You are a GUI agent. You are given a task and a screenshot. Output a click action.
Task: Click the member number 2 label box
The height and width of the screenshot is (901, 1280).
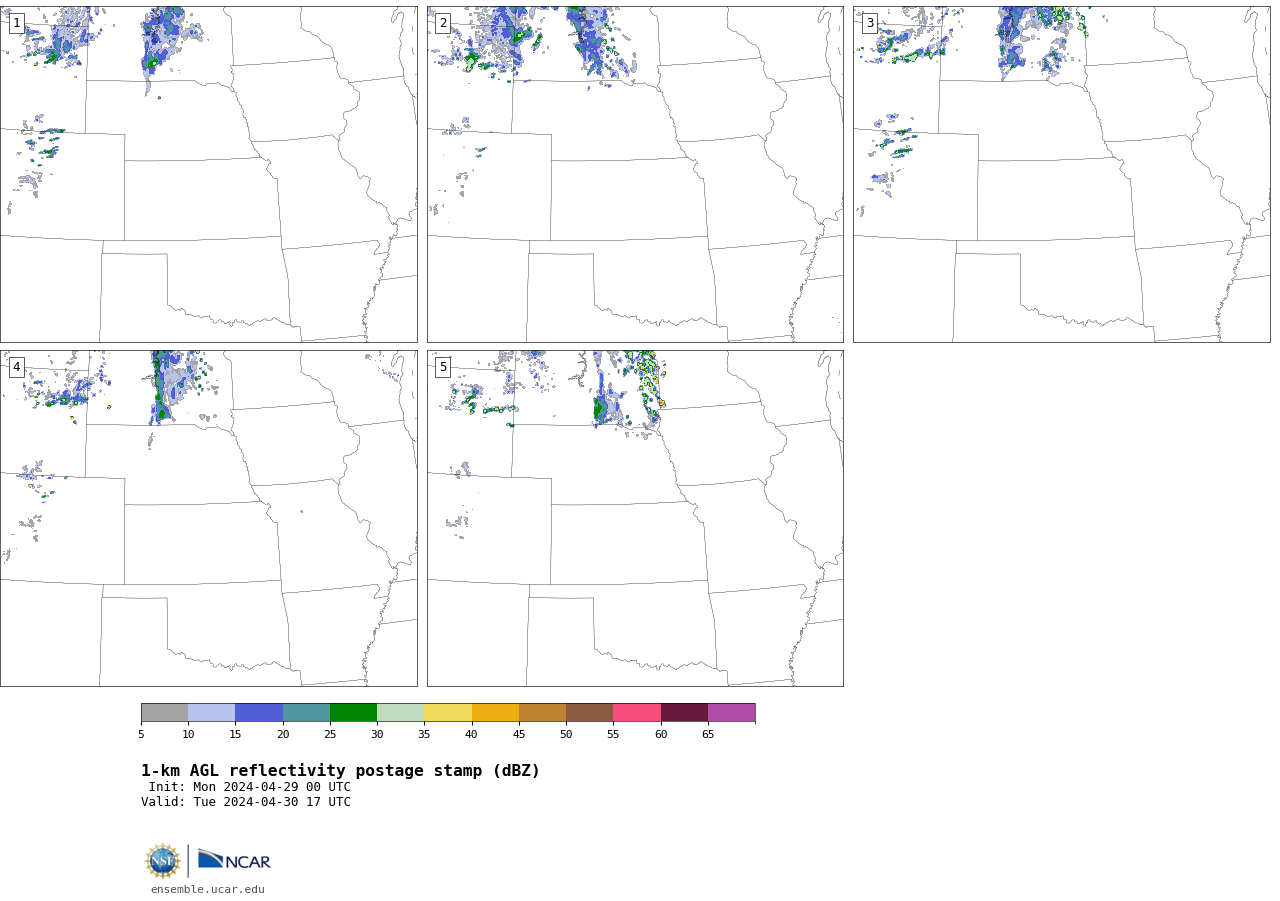click(x=443, y=23)
